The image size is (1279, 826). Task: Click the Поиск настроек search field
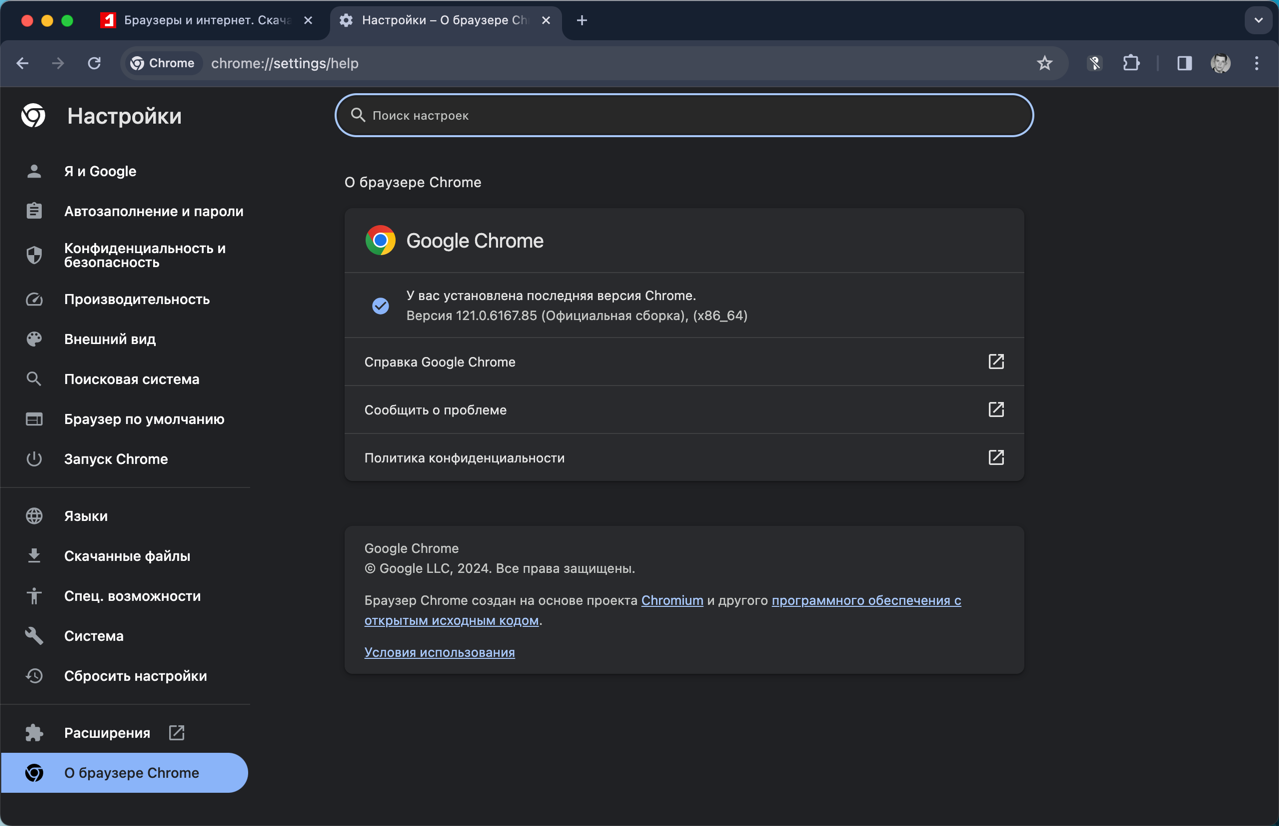pos(684,115)
